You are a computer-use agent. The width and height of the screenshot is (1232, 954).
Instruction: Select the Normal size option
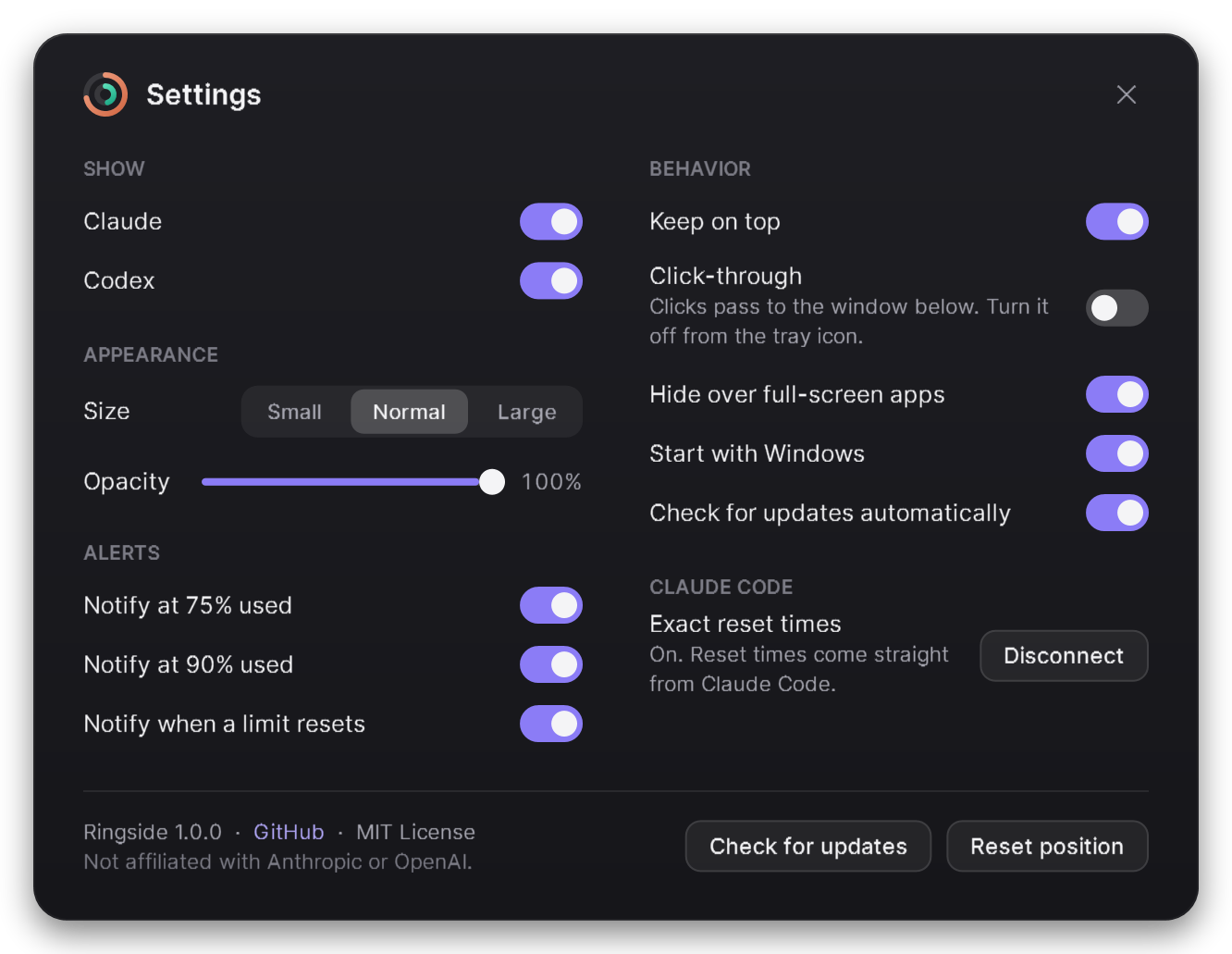click(x=410, y=412)
